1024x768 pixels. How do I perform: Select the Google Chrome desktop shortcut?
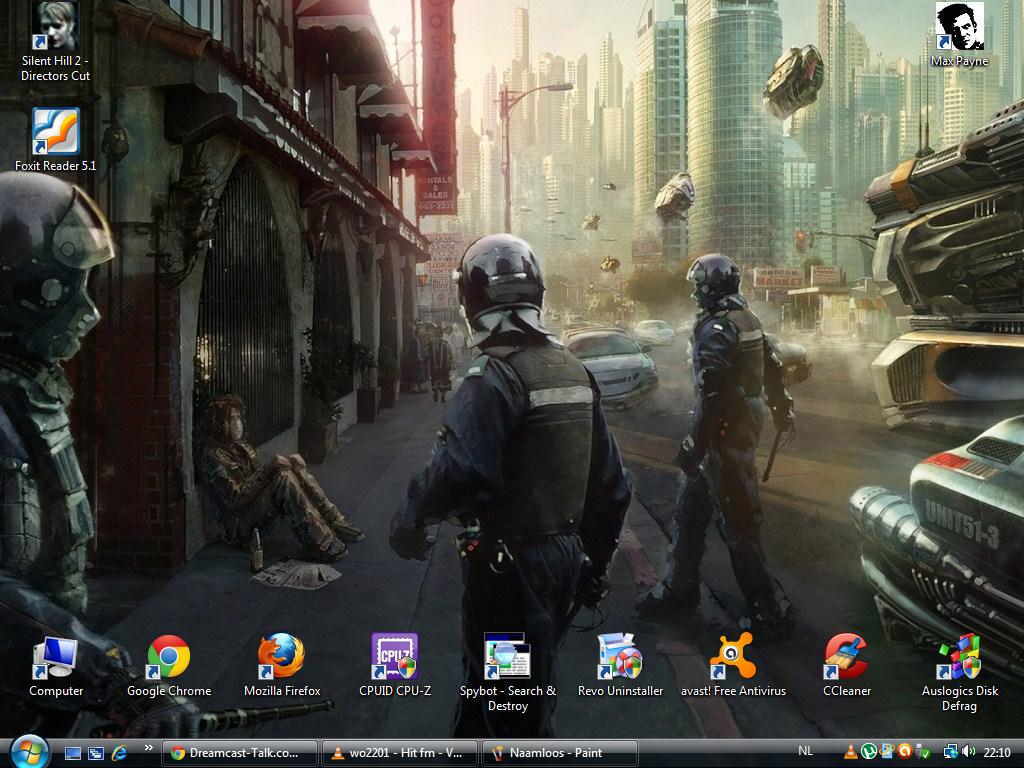(x=169, y=665)
